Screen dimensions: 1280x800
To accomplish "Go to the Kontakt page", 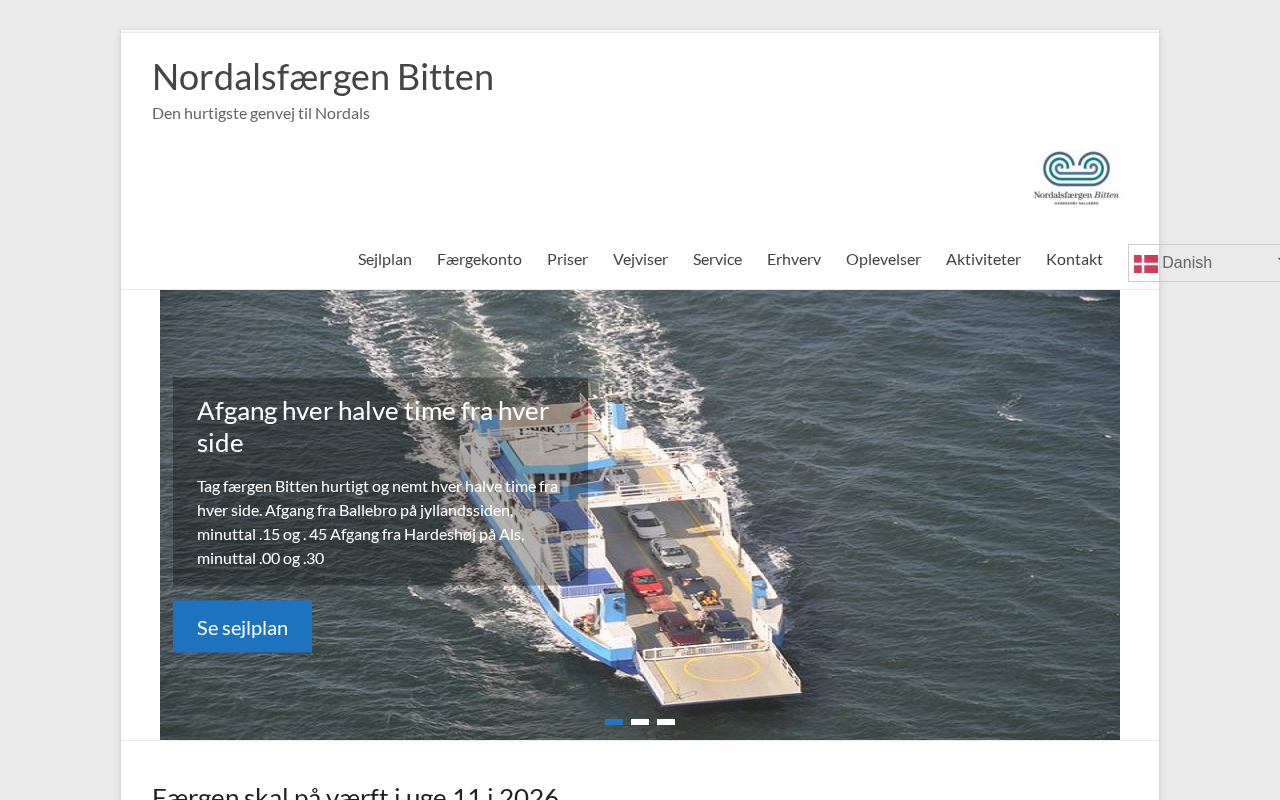I will click(1074, 259).
